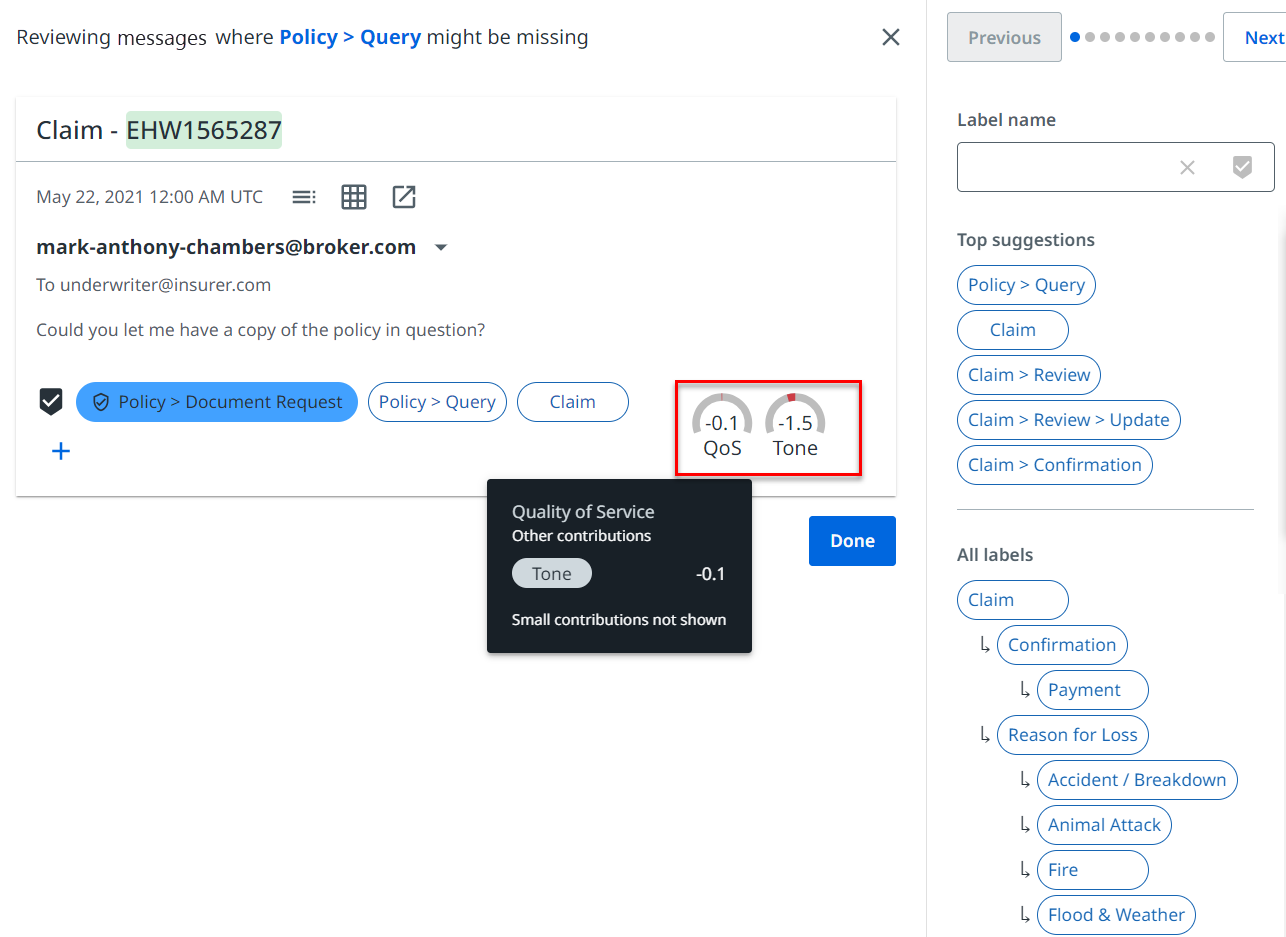Choose Claim > Review suggestion
Viewport: 1286px width, 937px height.
point(1028,375)
